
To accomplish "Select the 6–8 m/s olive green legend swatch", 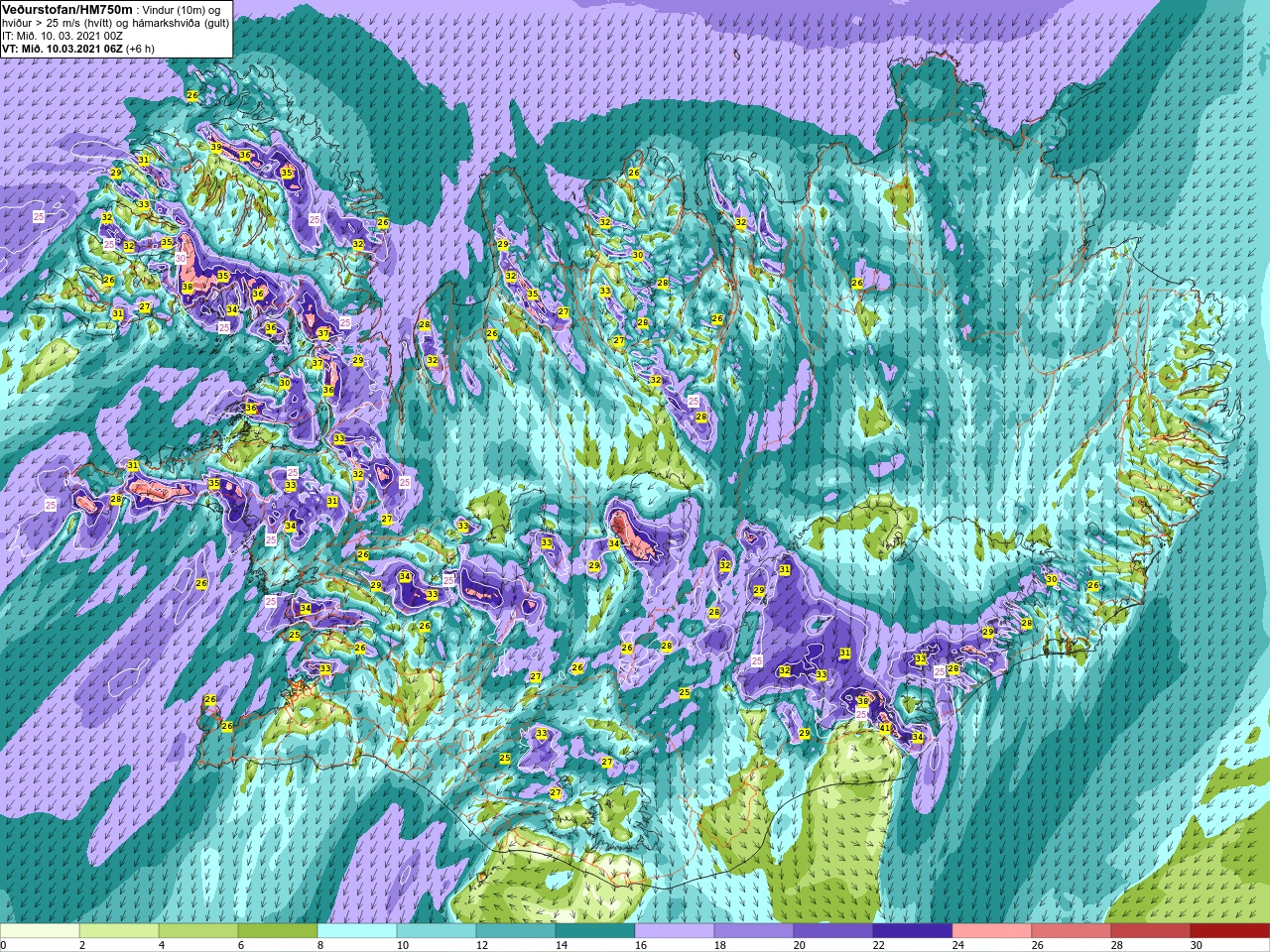I will [x=278, y=931].
